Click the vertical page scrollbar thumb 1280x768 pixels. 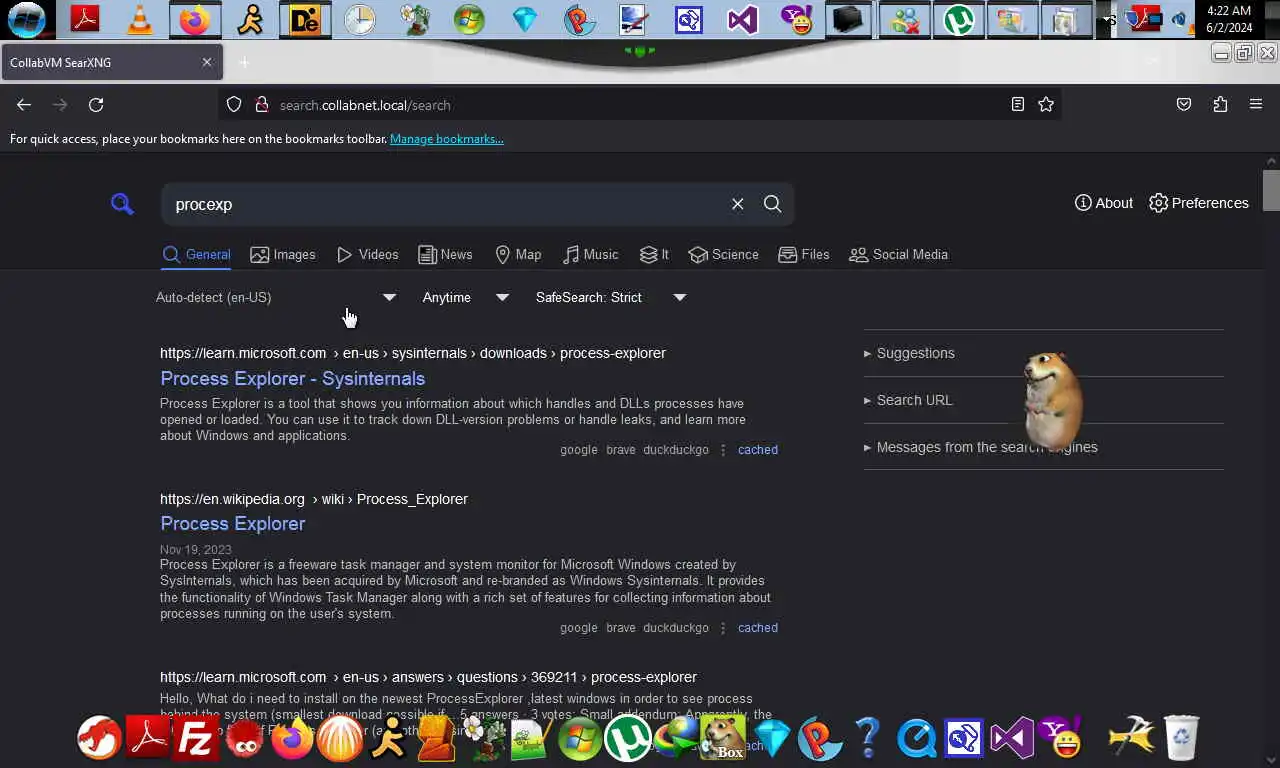pyautogui.click(x=1271, y=190)
